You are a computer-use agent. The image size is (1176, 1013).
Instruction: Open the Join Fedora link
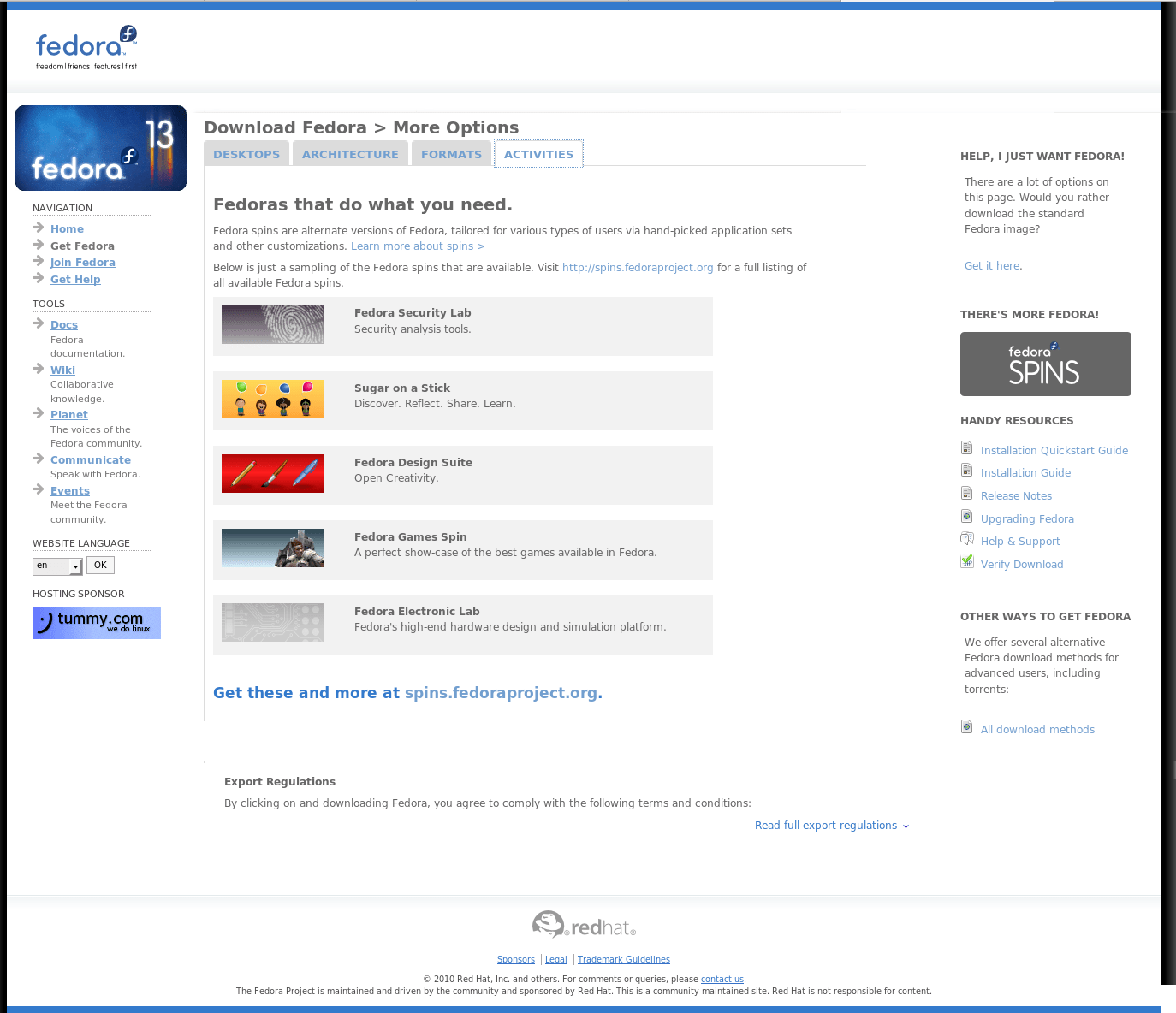83,263
